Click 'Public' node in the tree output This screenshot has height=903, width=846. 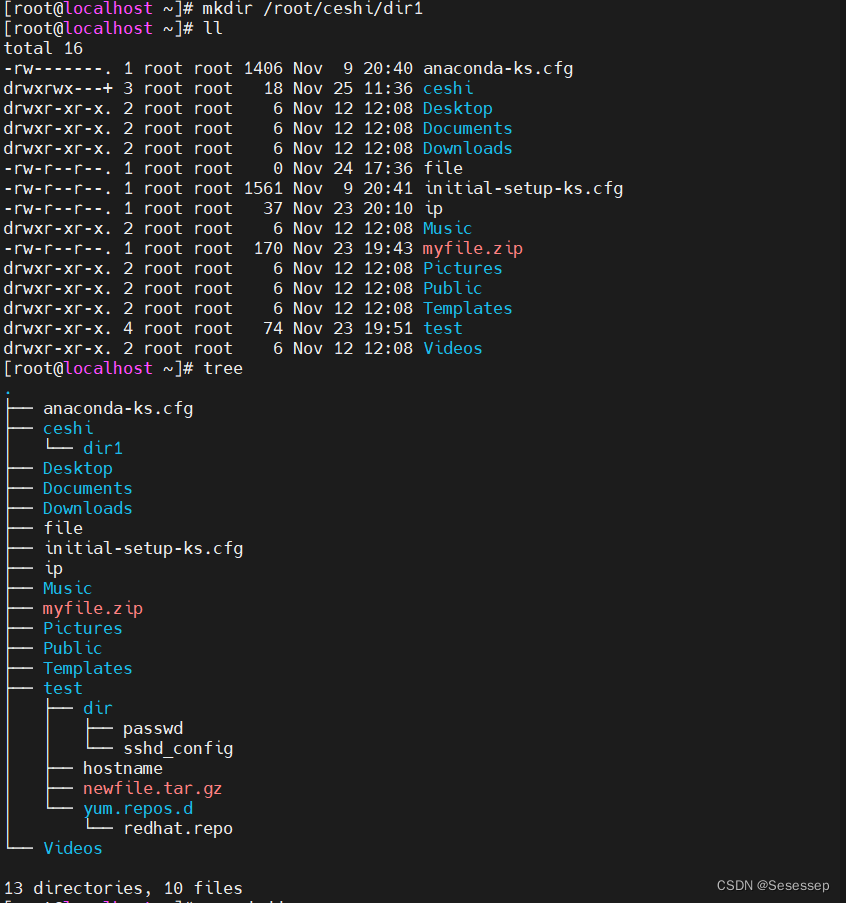pos(73,648)
